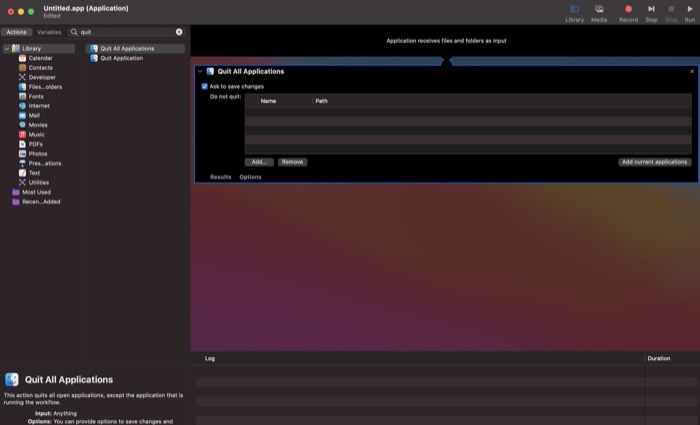700x425 pixels.
Task: Click the search field containing quit
Action: coord(126,32)
